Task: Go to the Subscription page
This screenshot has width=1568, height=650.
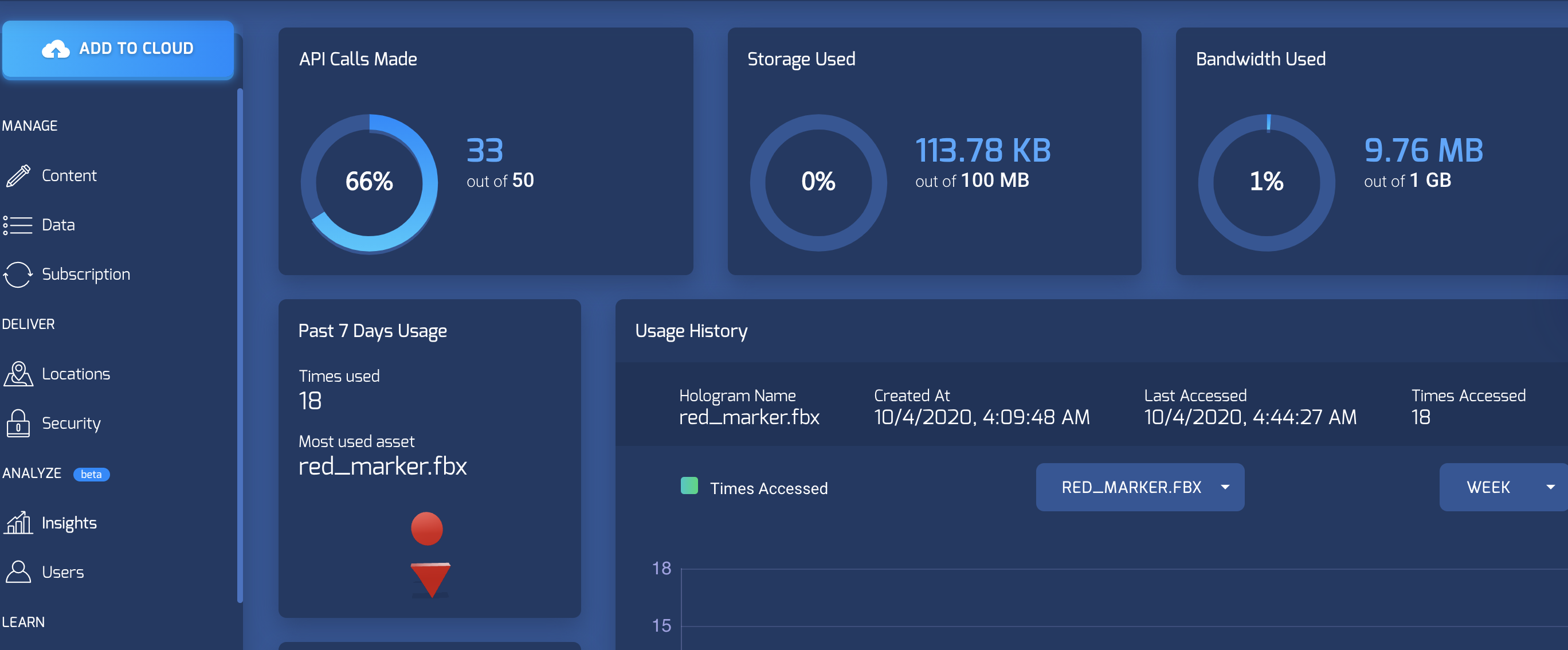Action: (86, 275)
